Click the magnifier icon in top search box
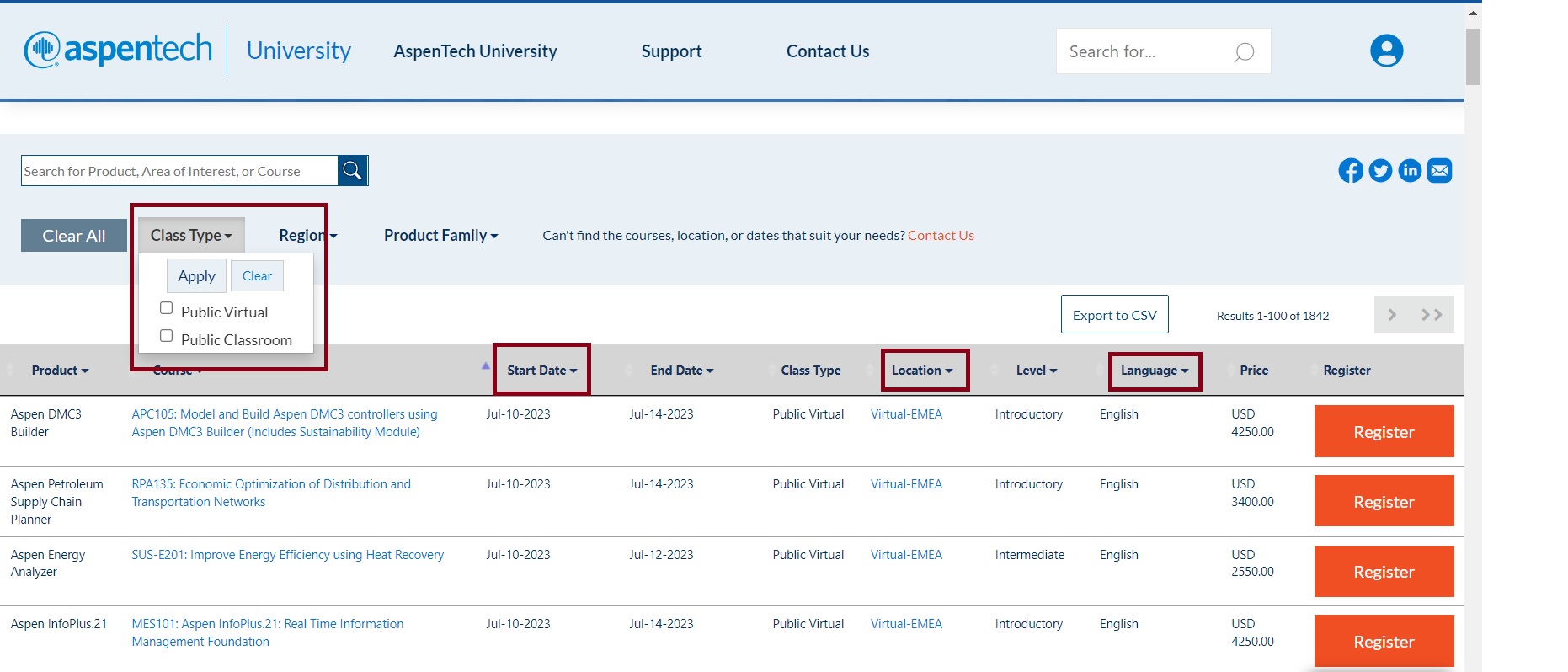Viewport: 1568px width, 672px height. coord(1244,52)
